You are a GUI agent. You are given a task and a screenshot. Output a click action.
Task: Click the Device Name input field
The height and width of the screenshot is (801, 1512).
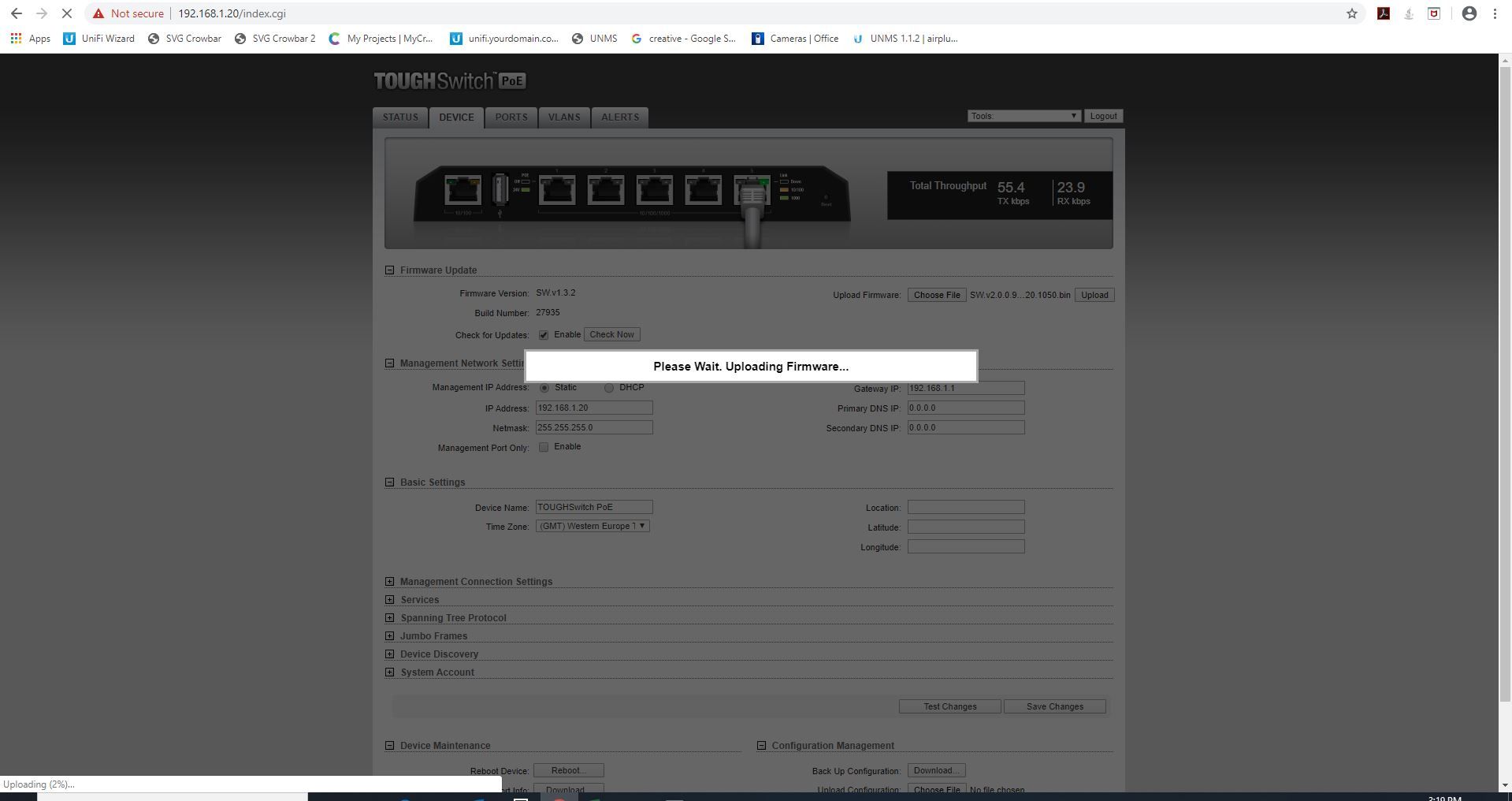click(594, 507)
